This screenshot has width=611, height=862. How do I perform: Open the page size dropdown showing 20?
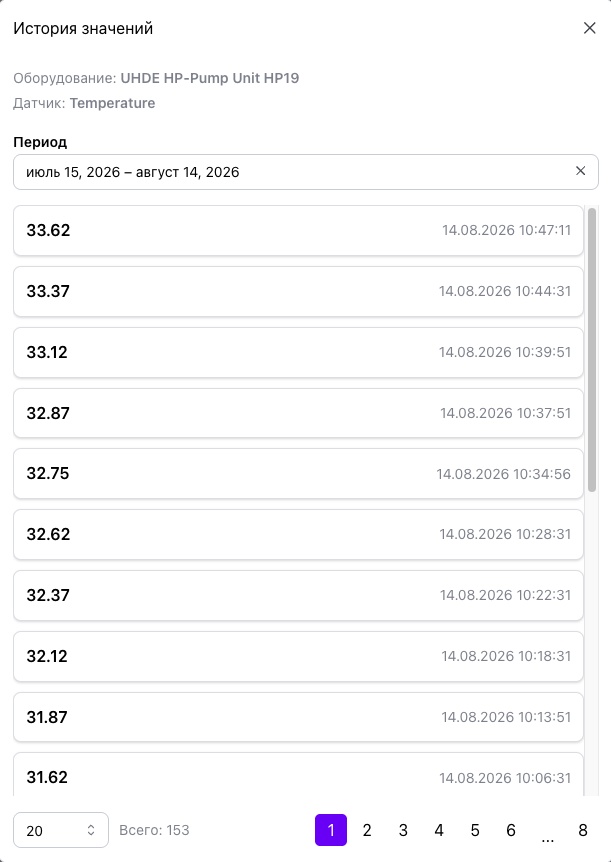coord(60,830)
